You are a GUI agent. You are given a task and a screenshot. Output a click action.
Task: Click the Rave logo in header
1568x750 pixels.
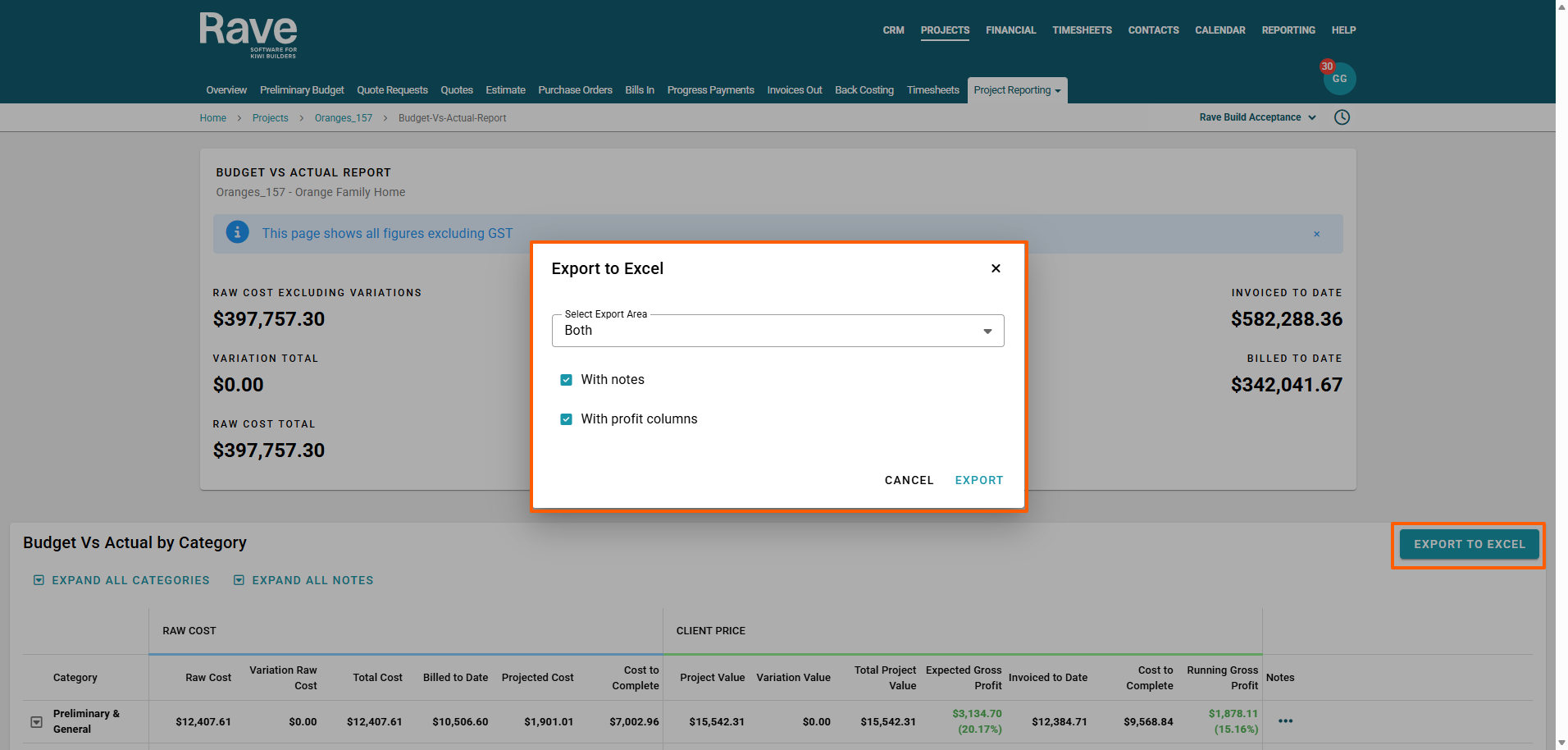pyautogui.click(x=248, y=34)
